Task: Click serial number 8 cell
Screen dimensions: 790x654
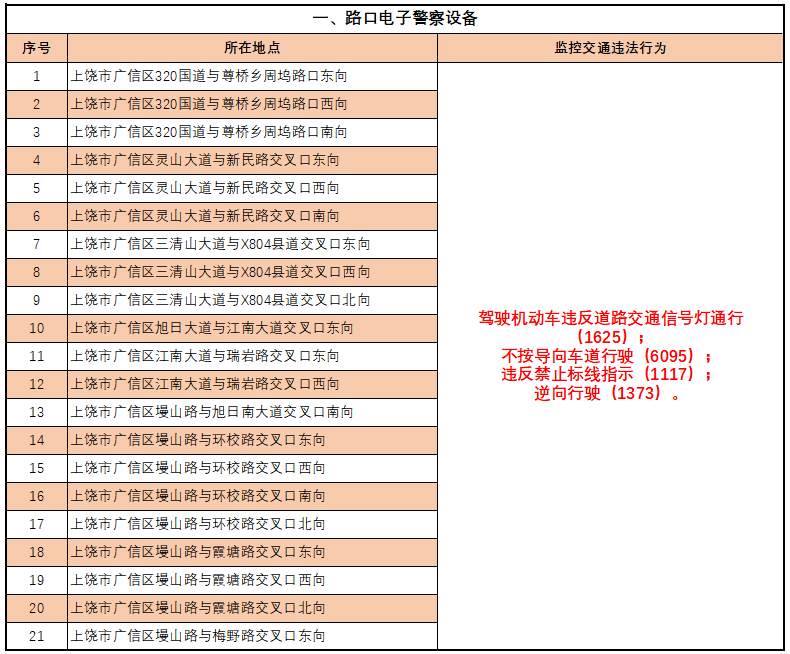Action: (36, 272)
